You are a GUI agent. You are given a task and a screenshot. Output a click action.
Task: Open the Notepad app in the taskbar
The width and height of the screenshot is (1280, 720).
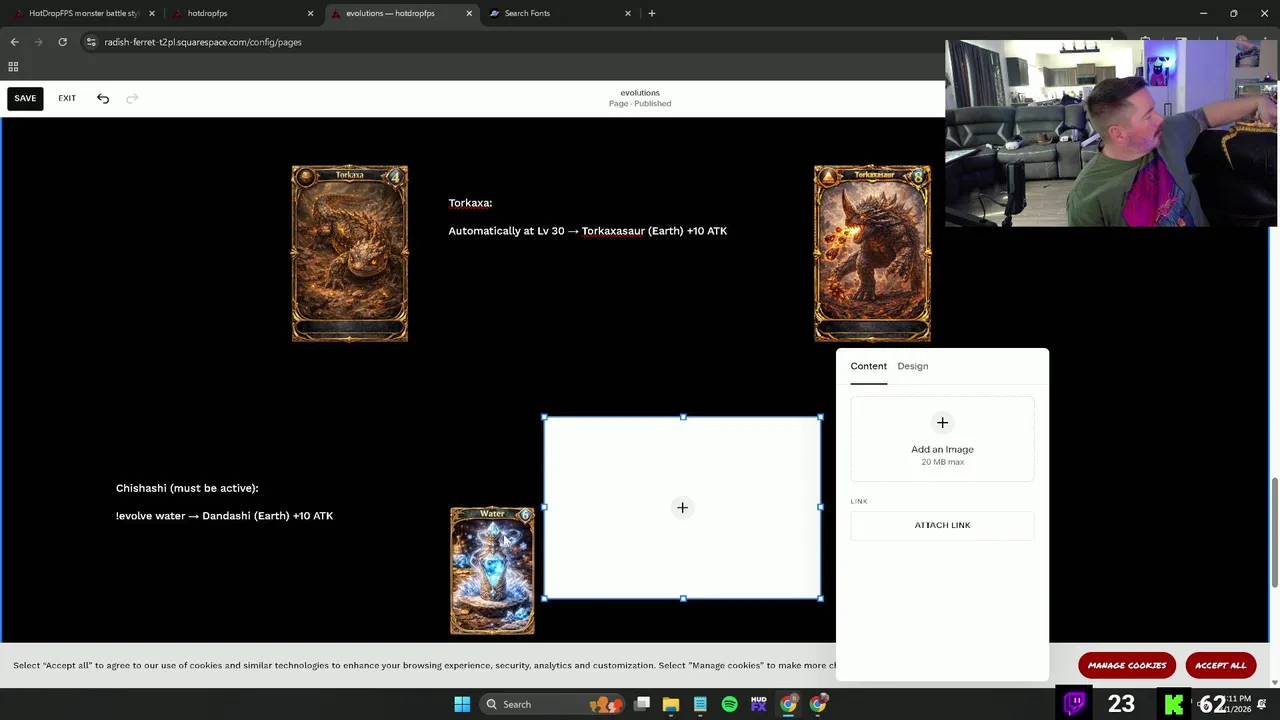pyautogui.click(x=700, y=704)
